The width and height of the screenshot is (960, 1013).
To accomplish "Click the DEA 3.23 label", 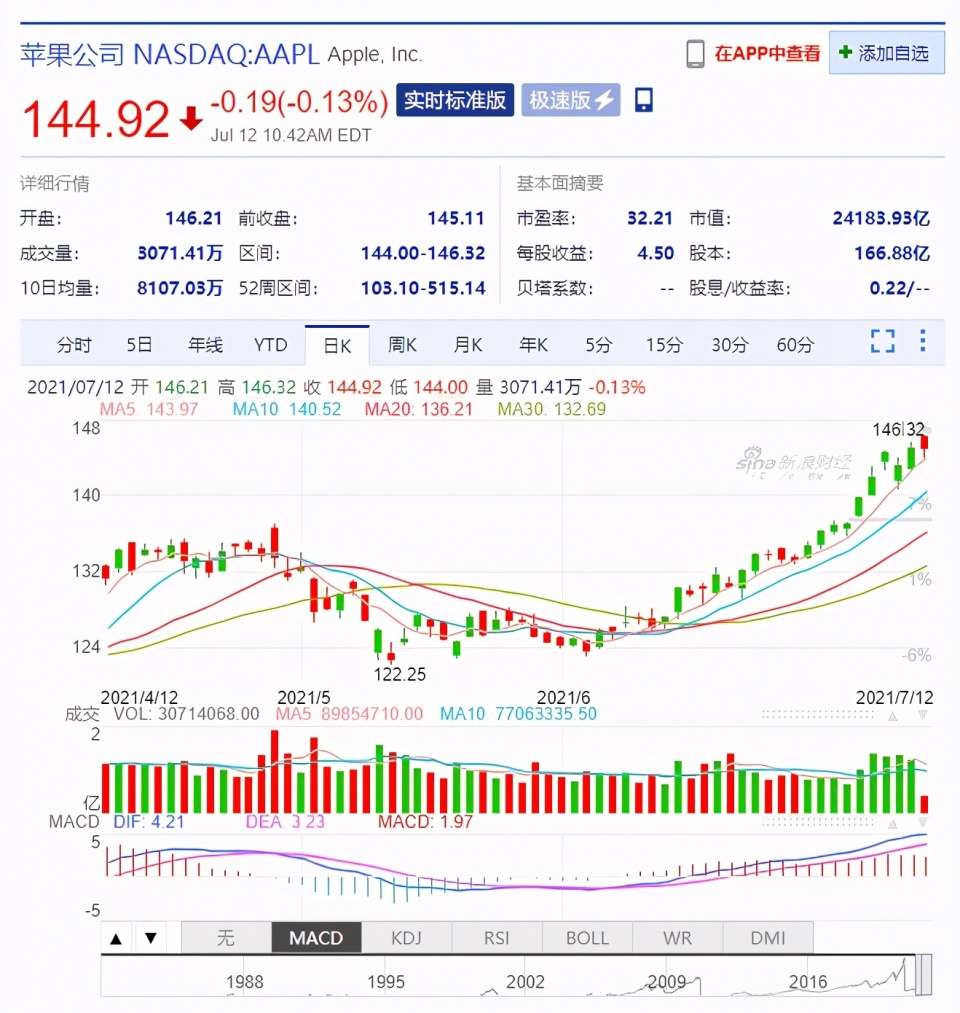I will click(x=285, y=822).
